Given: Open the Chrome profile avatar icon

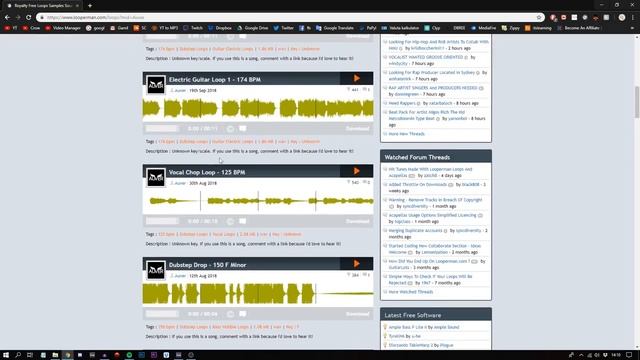Looking at the screenshot, I should 622,18.
